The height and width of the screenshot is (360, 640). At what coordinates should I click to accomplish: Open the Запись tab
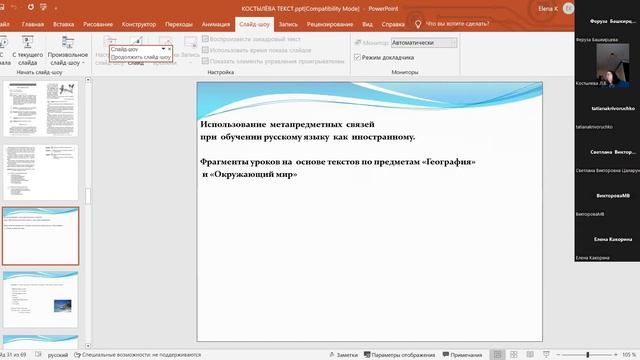[288, 24]
